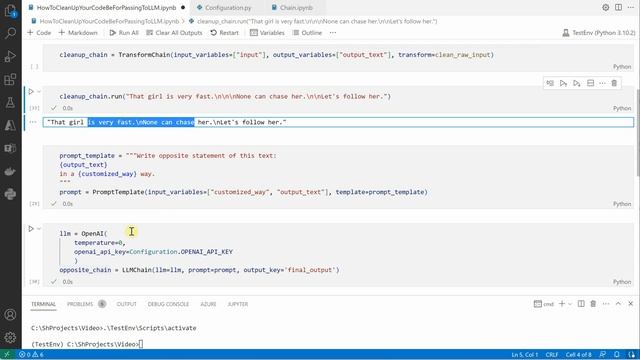Select the JUPYTER panel tab
640x360 pixels.
click(238, 304)
